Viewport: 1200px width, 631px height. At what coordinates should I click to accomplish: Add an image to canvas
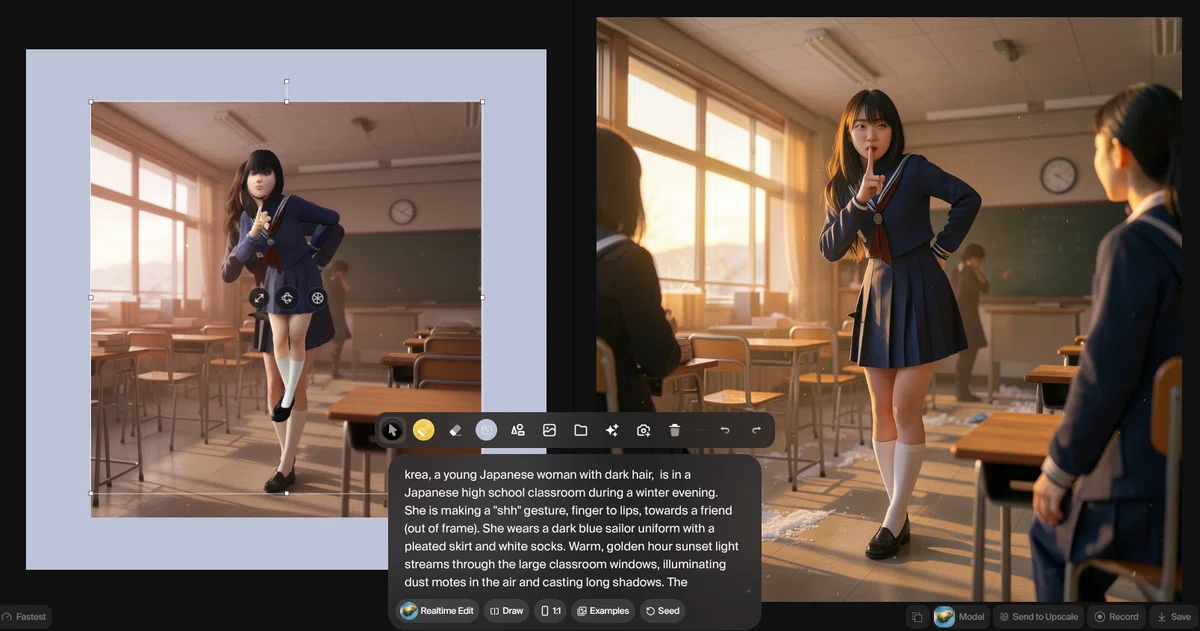(x=549, y=430)
